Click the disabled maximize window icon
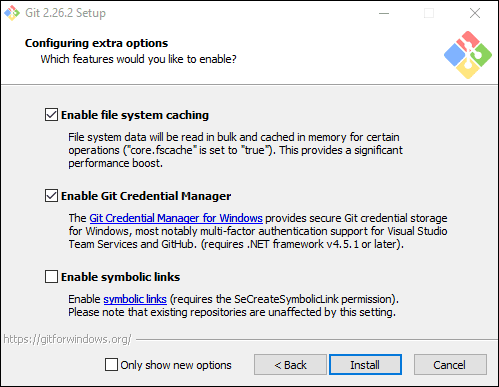The height and width of the screenshot is (387, 499). click(x=429, y=13)
